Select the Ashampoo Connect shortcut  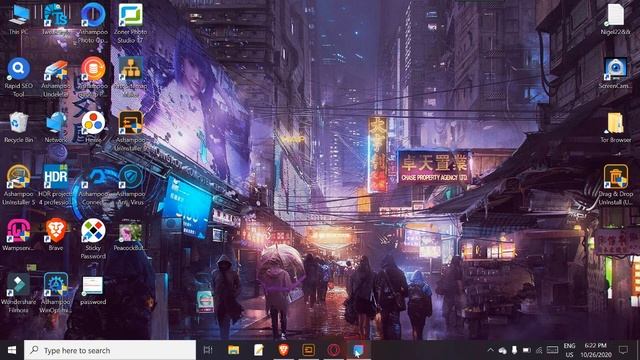point(93,184)
